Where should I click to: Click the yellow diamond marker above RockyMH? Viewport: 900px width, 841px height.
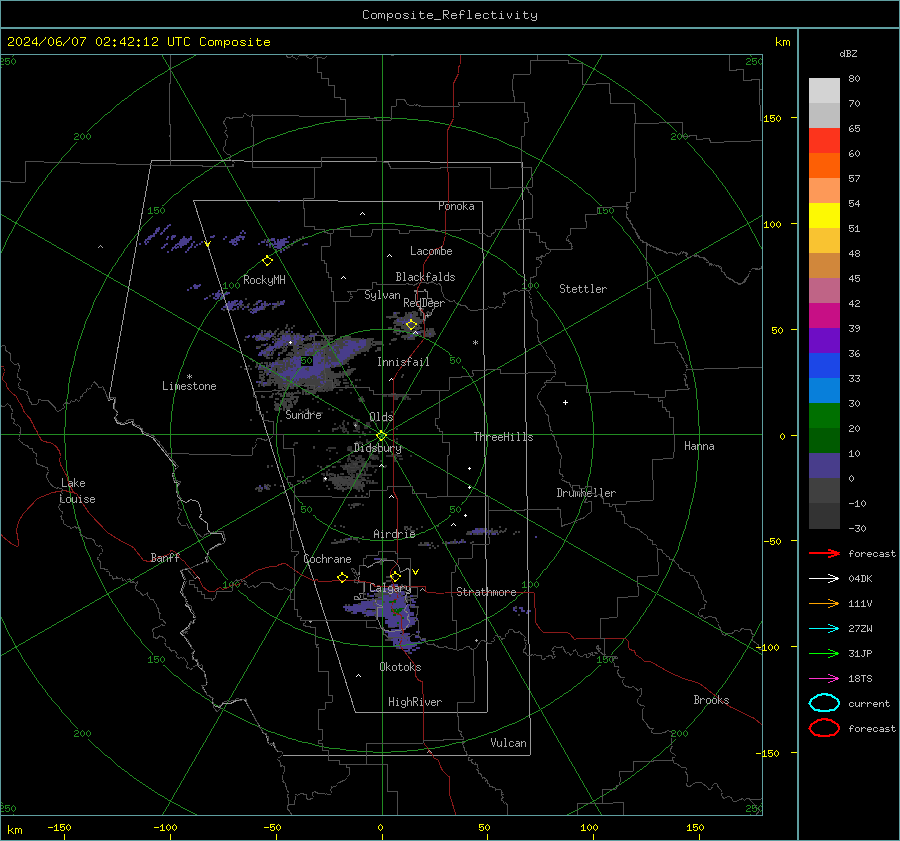267,261
